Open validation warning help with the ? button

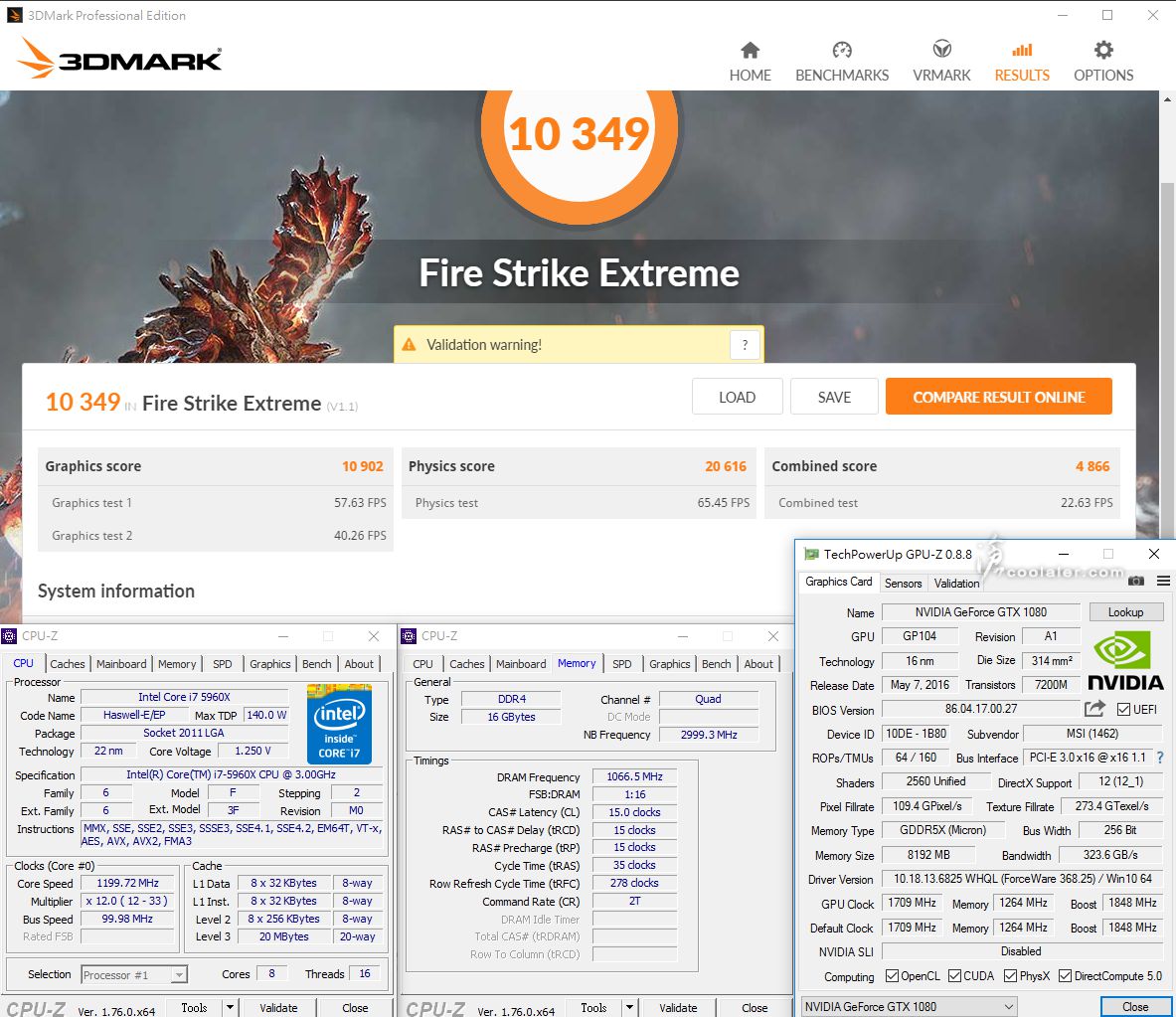tap(745, 344)
